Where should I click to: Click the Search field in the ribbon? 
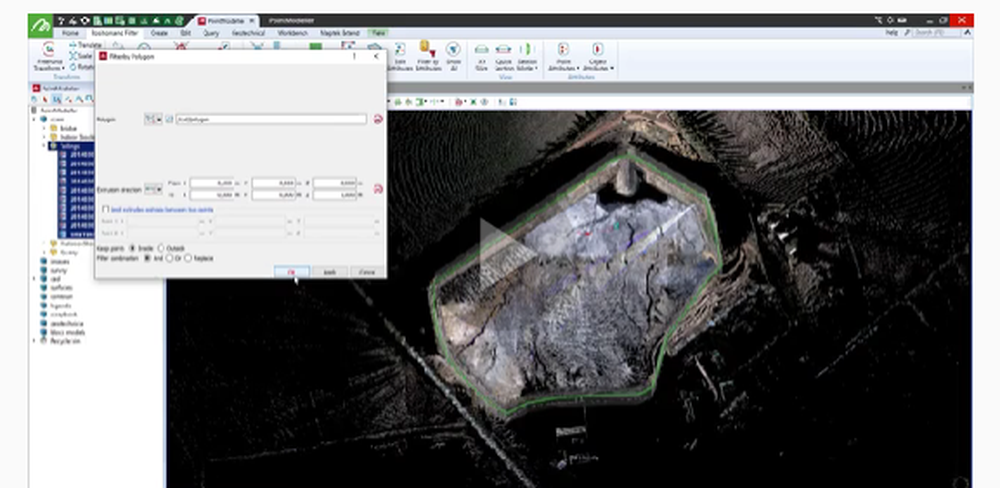click(936, 33)
